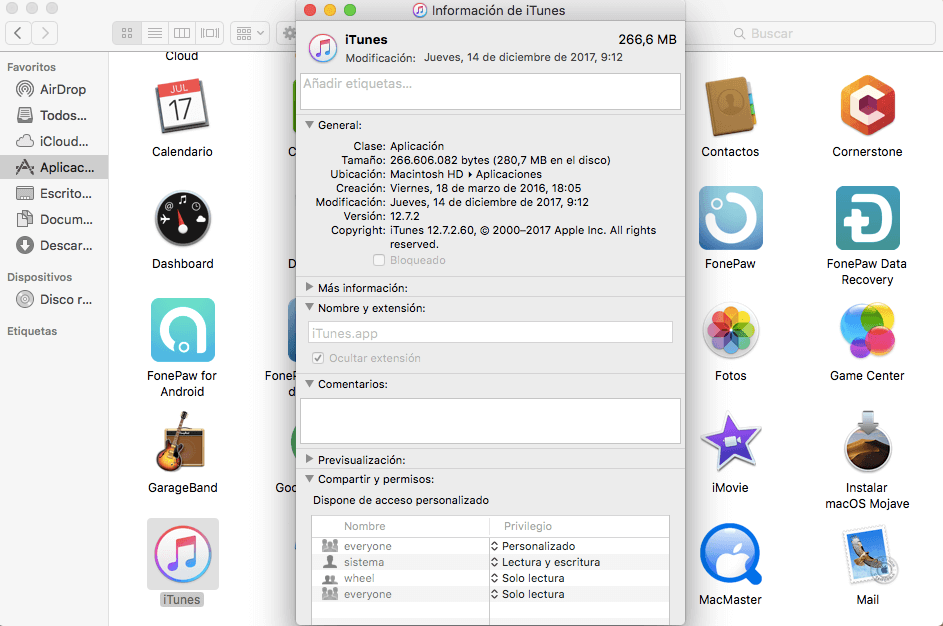Screen dimensions: 943x626
Task: Select Aplicaciones in Finder sidebar
Action: (54, 167)
